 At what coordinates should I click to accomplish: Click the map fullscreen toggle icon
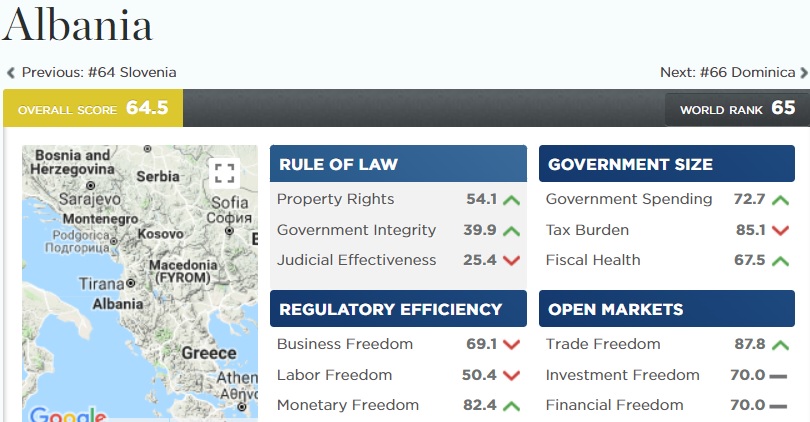tap(224, 172)
